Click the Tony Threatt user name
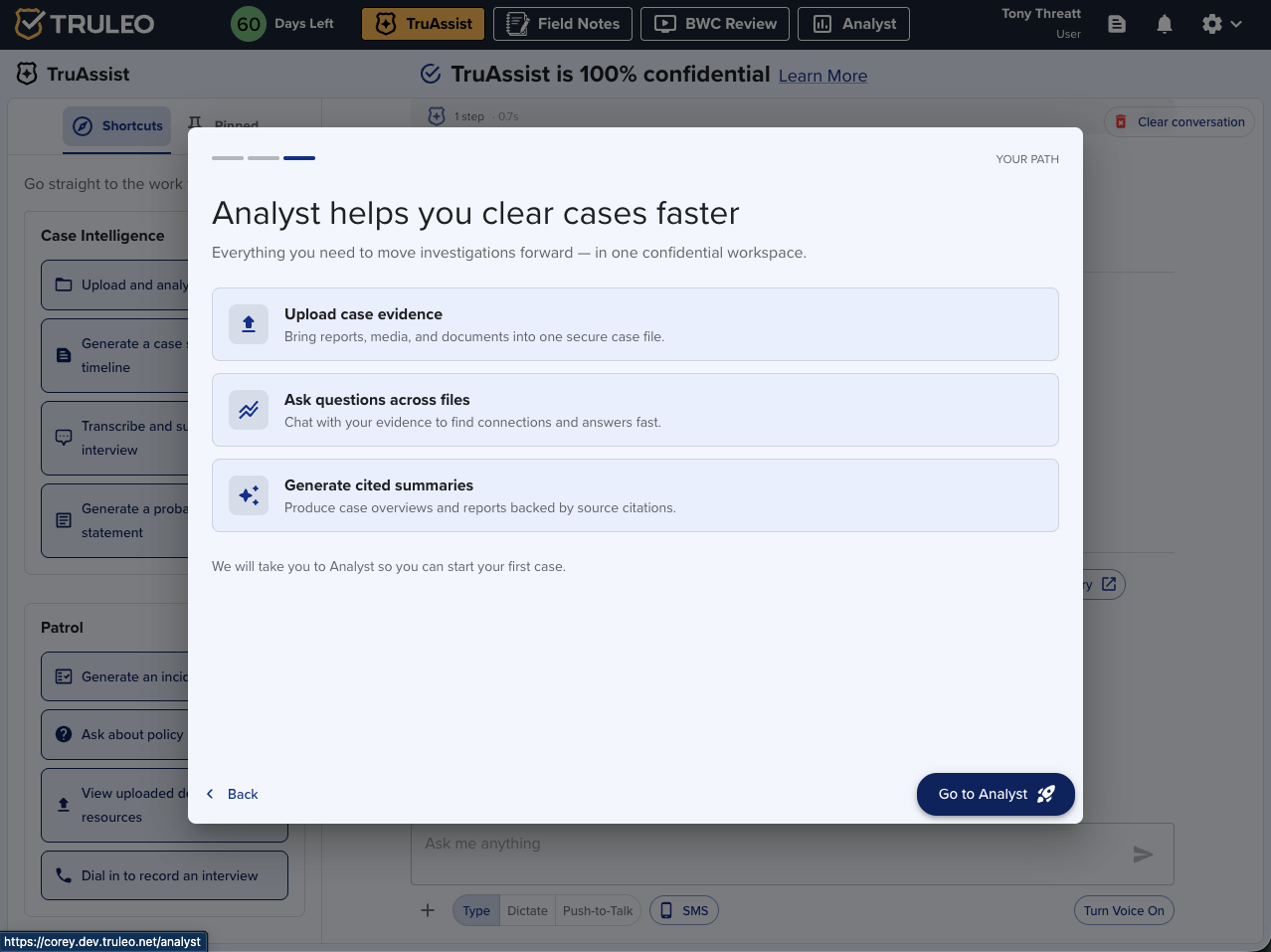This screenshot has width=1271, height=952. point(1041,14)
